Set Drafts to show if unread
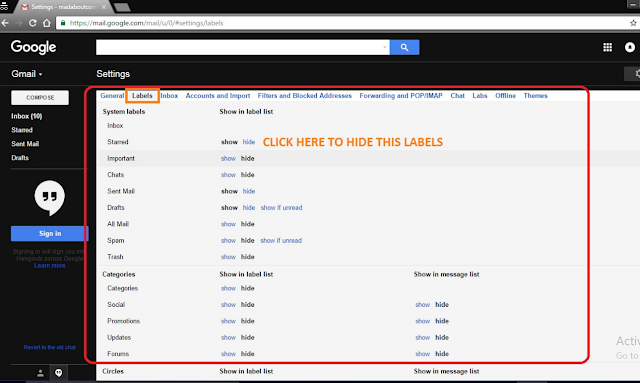This screenshot has height=383, width=640. (x=281, y=207)
